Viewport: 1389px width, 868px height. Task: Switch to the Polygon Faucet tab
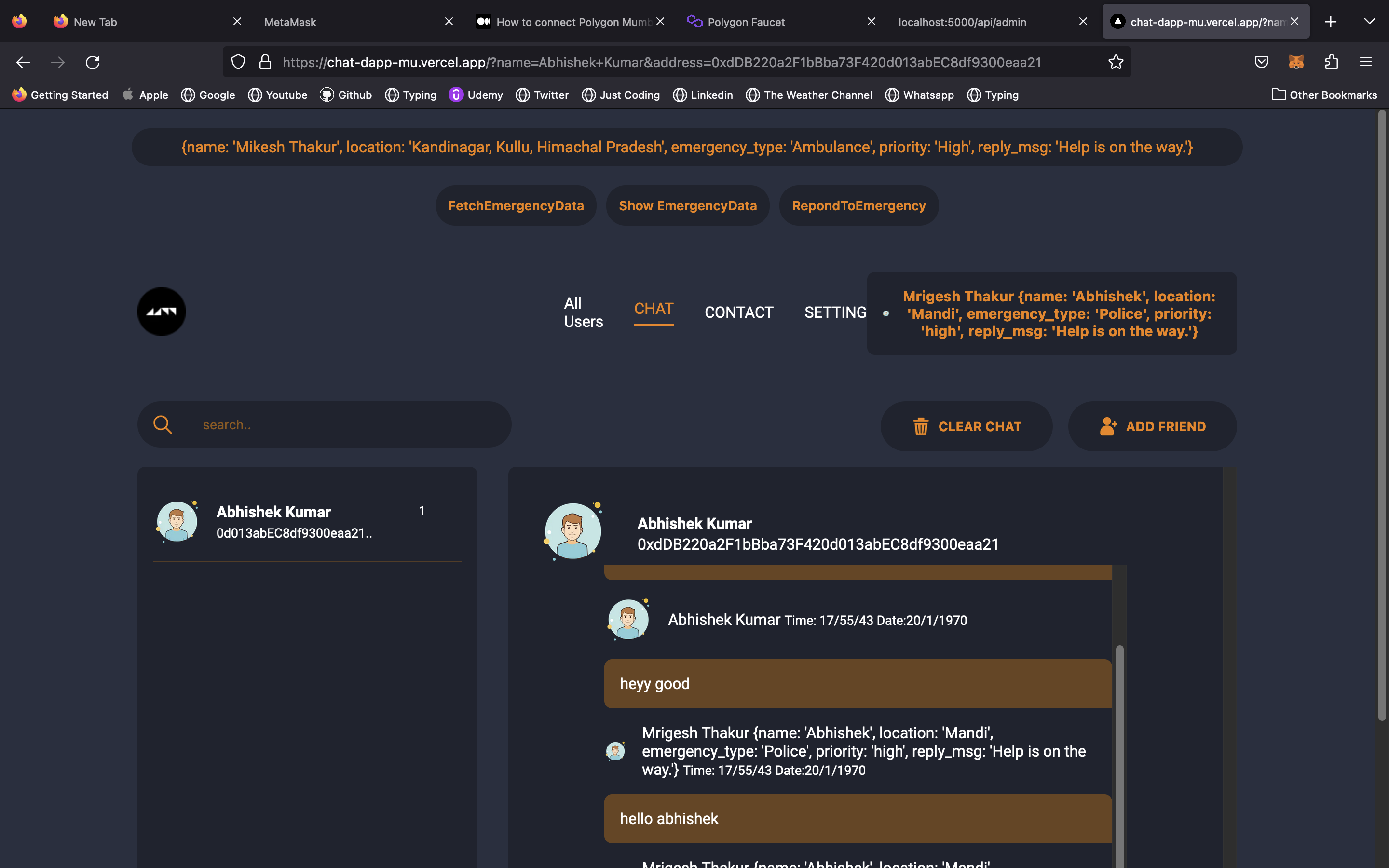pos(746,22)
